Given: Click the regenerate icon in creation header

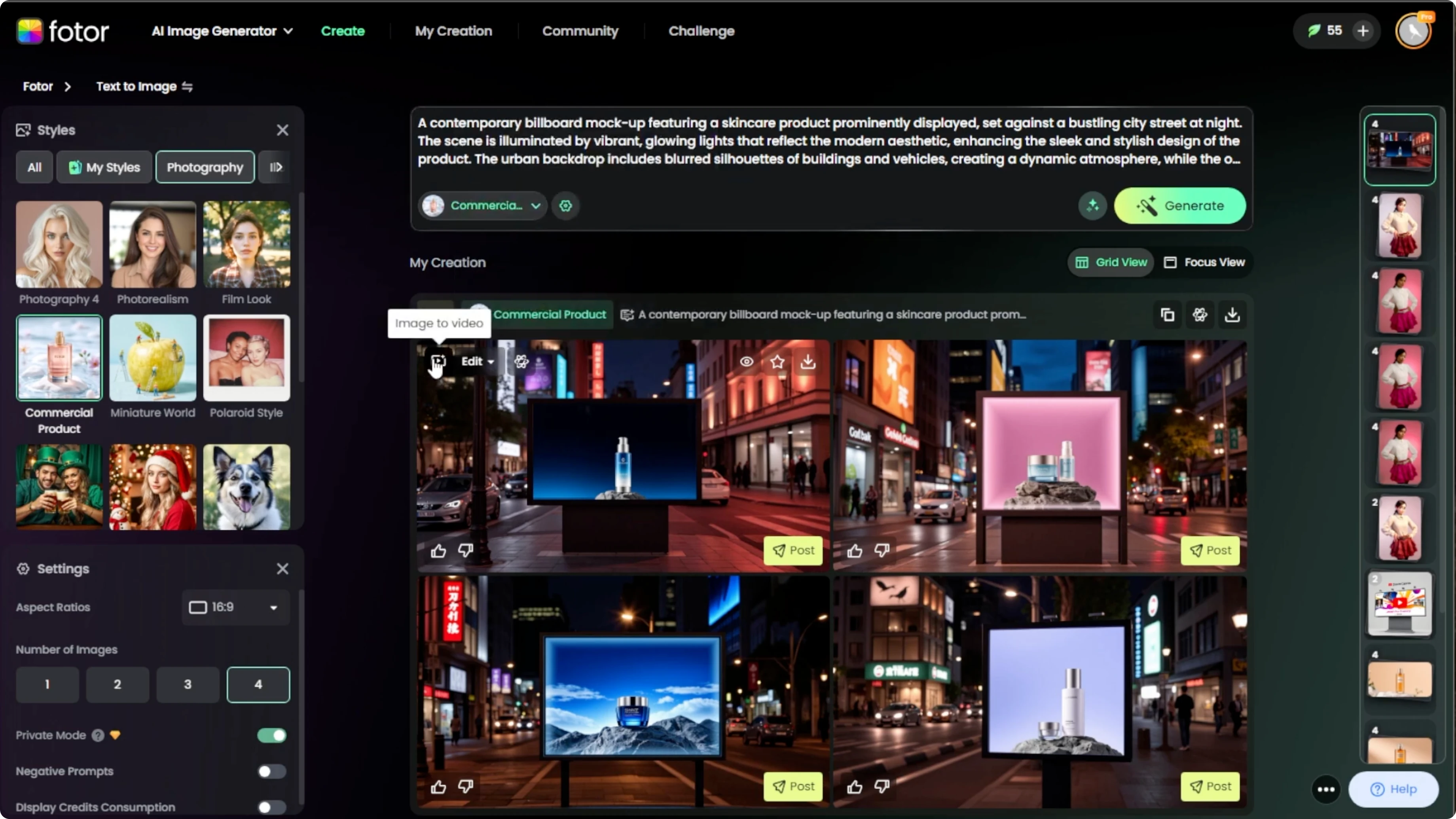Looking at the screenshot, I should tap(1199, 314).
